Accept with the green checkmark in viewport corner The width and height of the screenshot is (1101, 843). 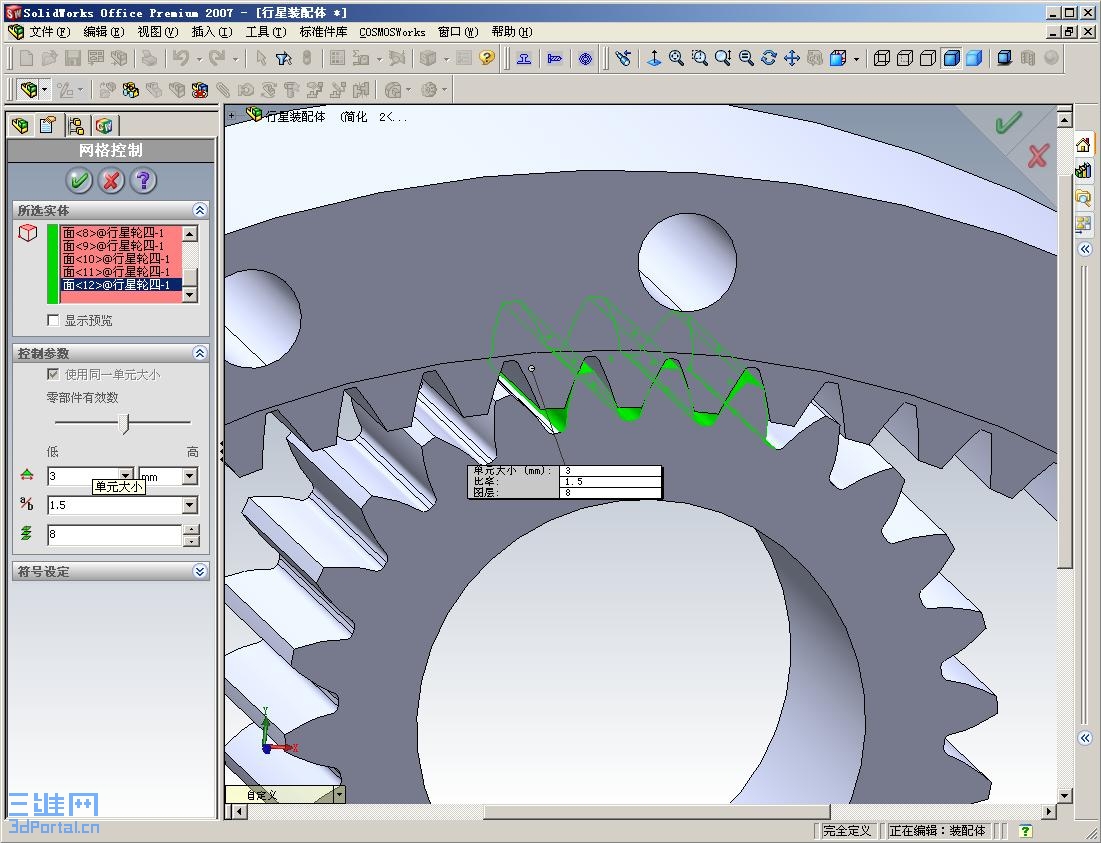coord(1008,124)
